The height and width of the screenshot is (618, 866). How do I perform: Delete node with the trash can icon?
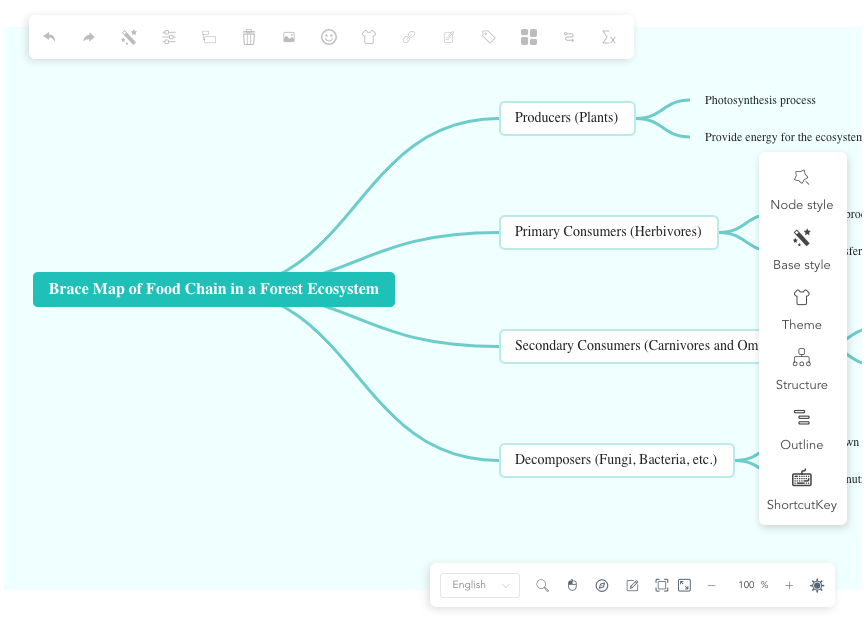pyautogui.click(x=249, y=37)
